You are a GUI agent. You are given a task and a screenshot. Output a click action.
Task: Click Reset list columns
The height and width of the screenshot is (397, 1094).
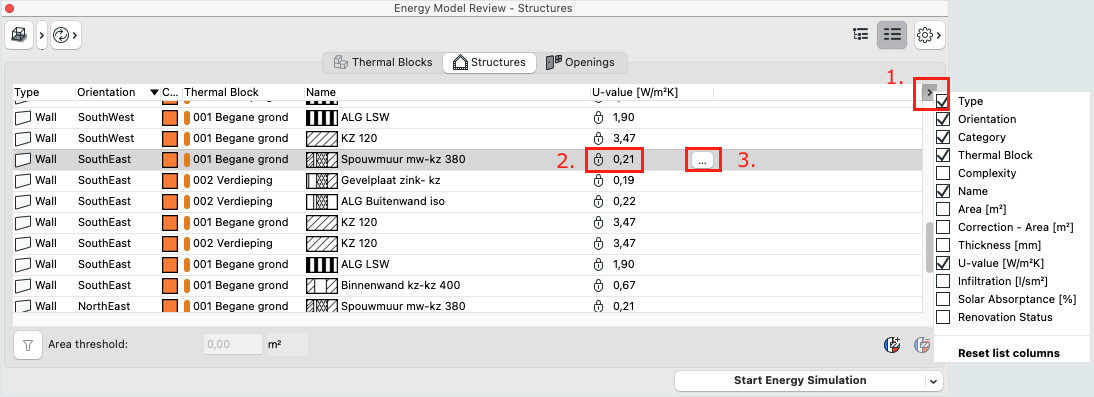[1008, 353]
